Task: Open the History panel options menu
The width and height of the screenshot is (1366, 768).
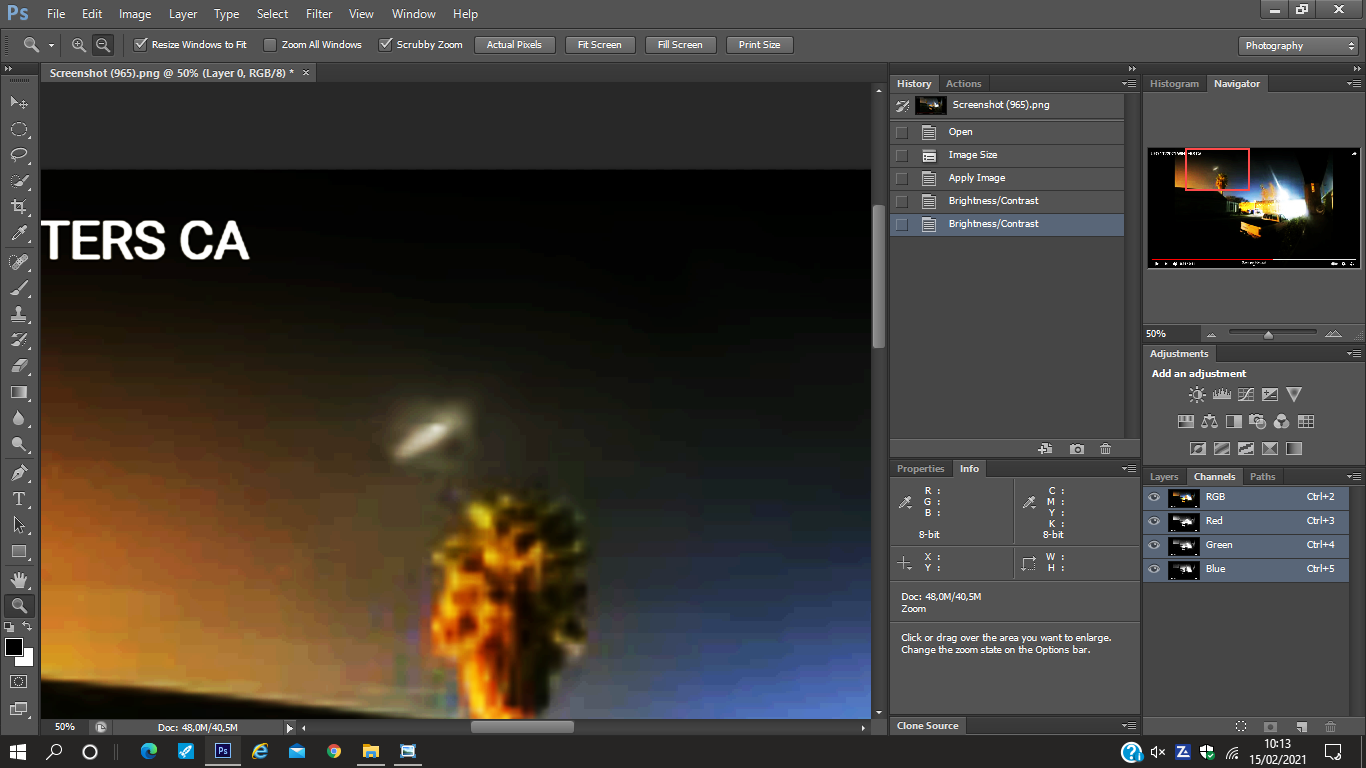Action: (1129, 84)
